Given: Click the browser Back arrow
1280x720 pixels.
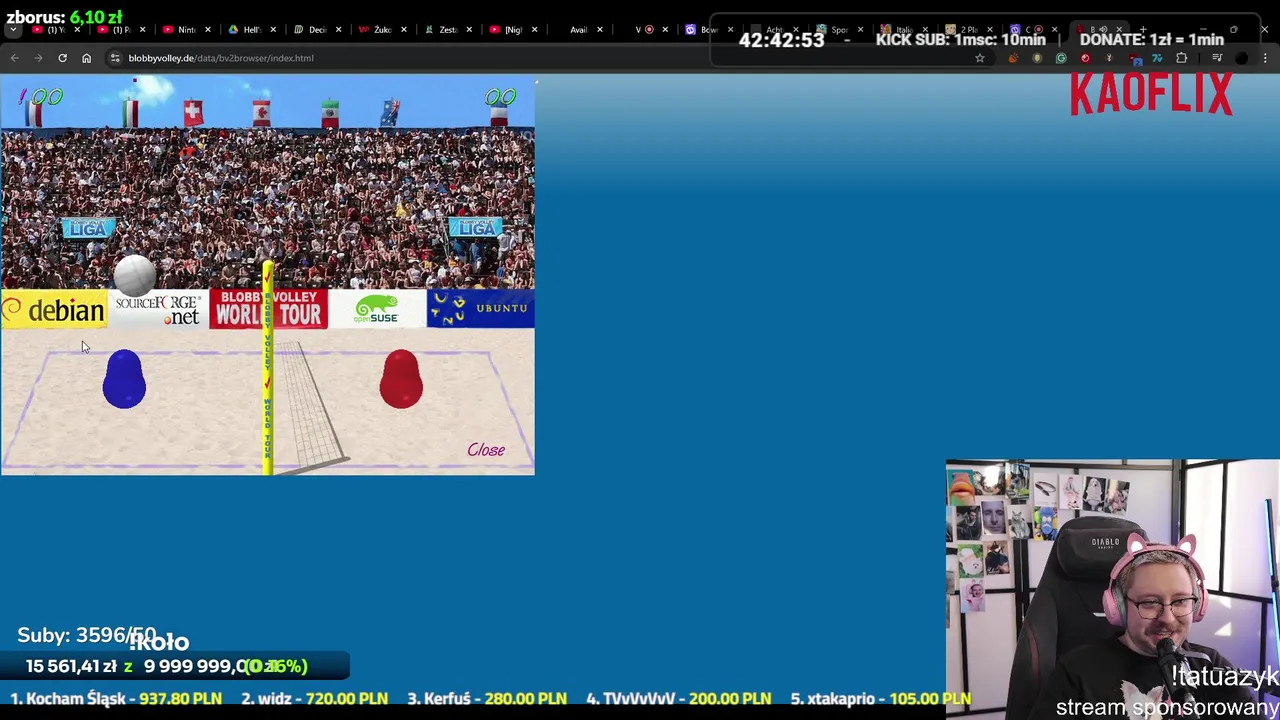Looking at the screenshot, I should (x=14, y=58).
